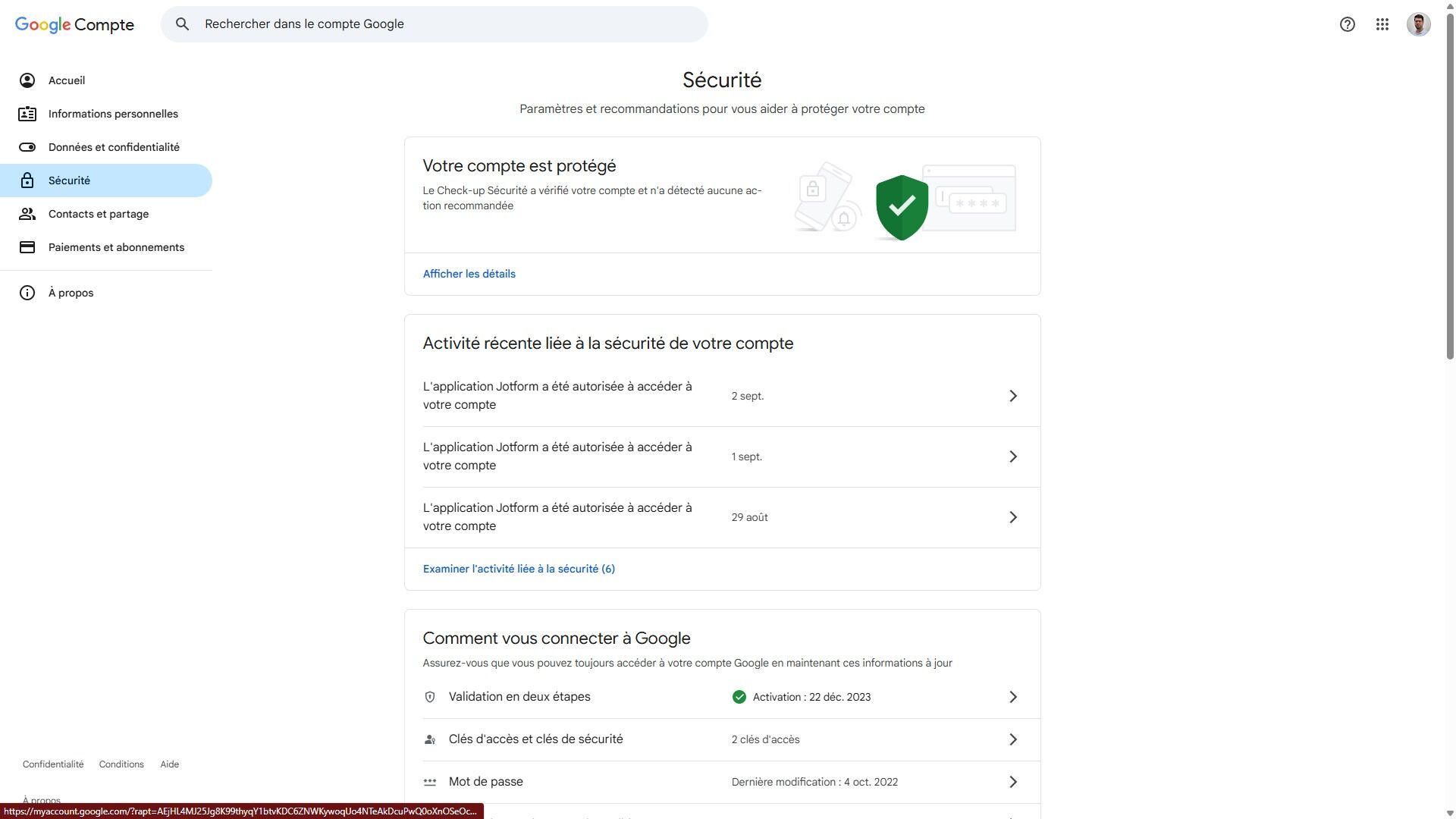This screenshot has height=819, width=1456.
Task: Click the Contacts et partage people icon
Action: coord(27,214)
